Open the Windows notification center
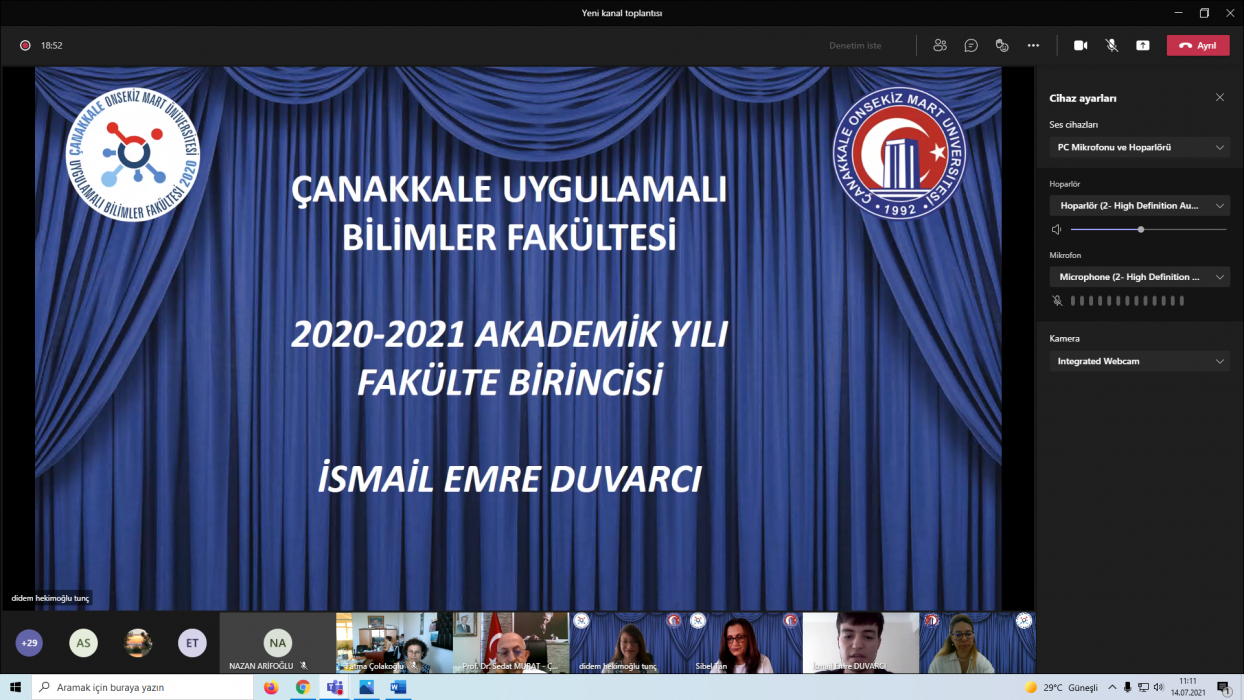1244x700 pixels. pos(1223,687)
